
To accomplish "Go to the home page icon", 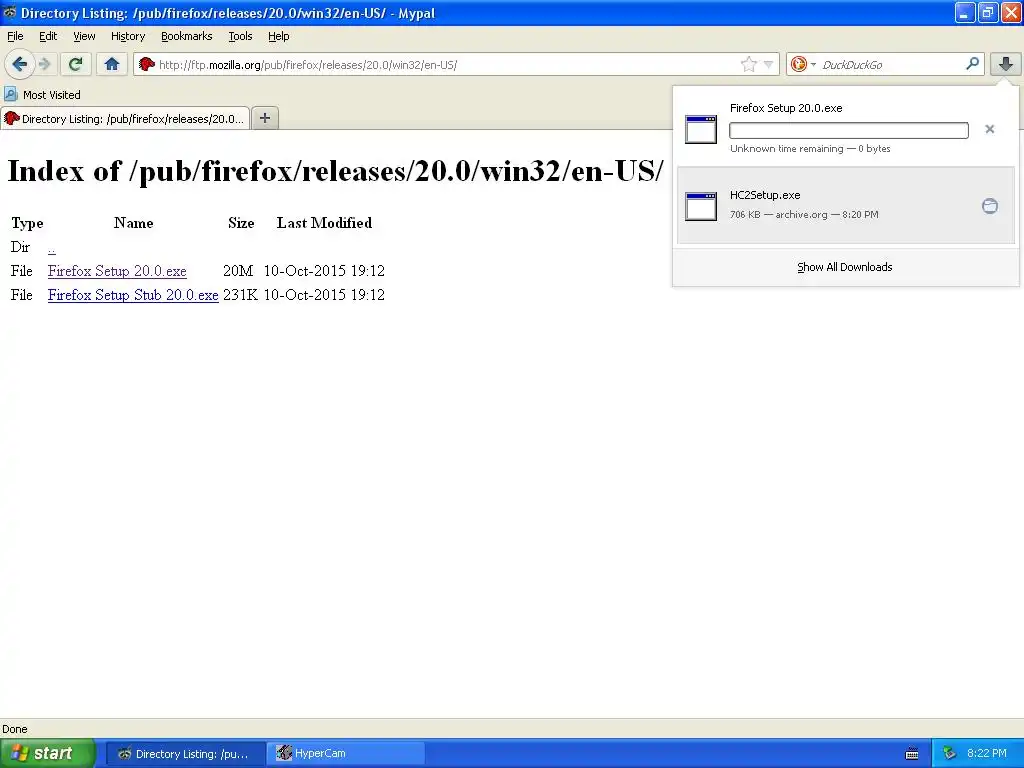I will (112, 64).
